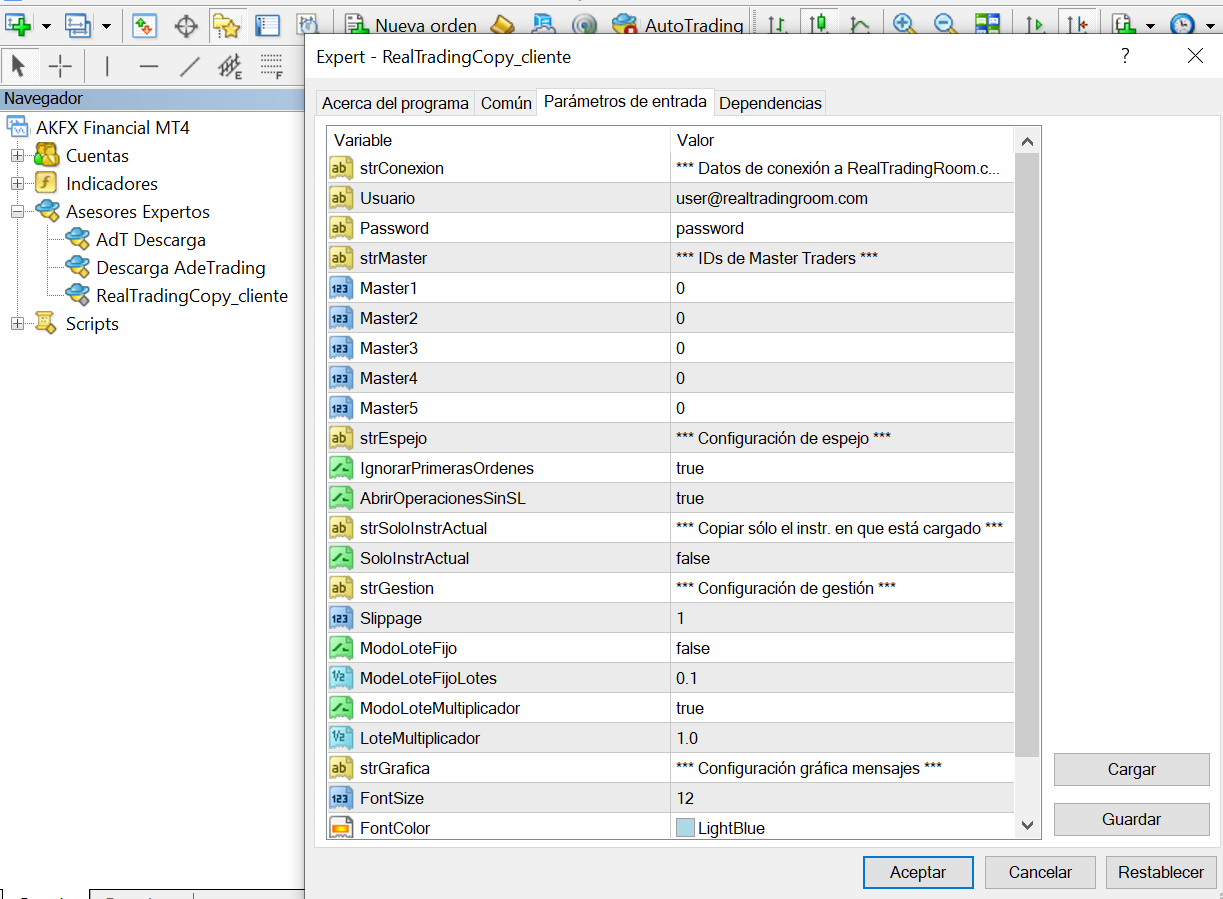Viewport: 1223px width, 899px height.
Task: Open the dropdown arrow next to new chart
Action: point(46,26)
